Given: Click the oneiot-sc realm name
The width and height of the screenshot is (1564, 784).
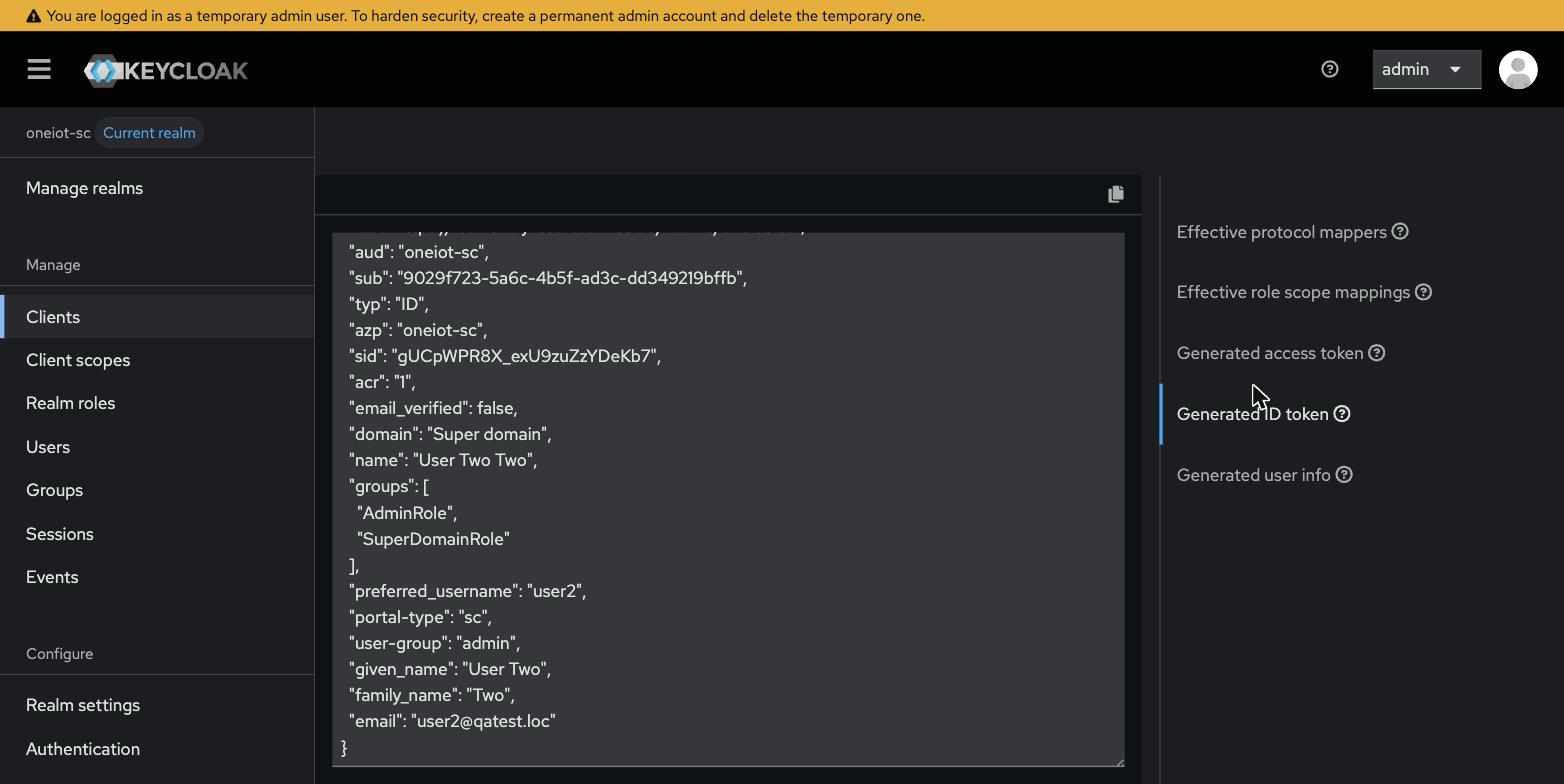Looking at the screenshot, I should 58,133.
